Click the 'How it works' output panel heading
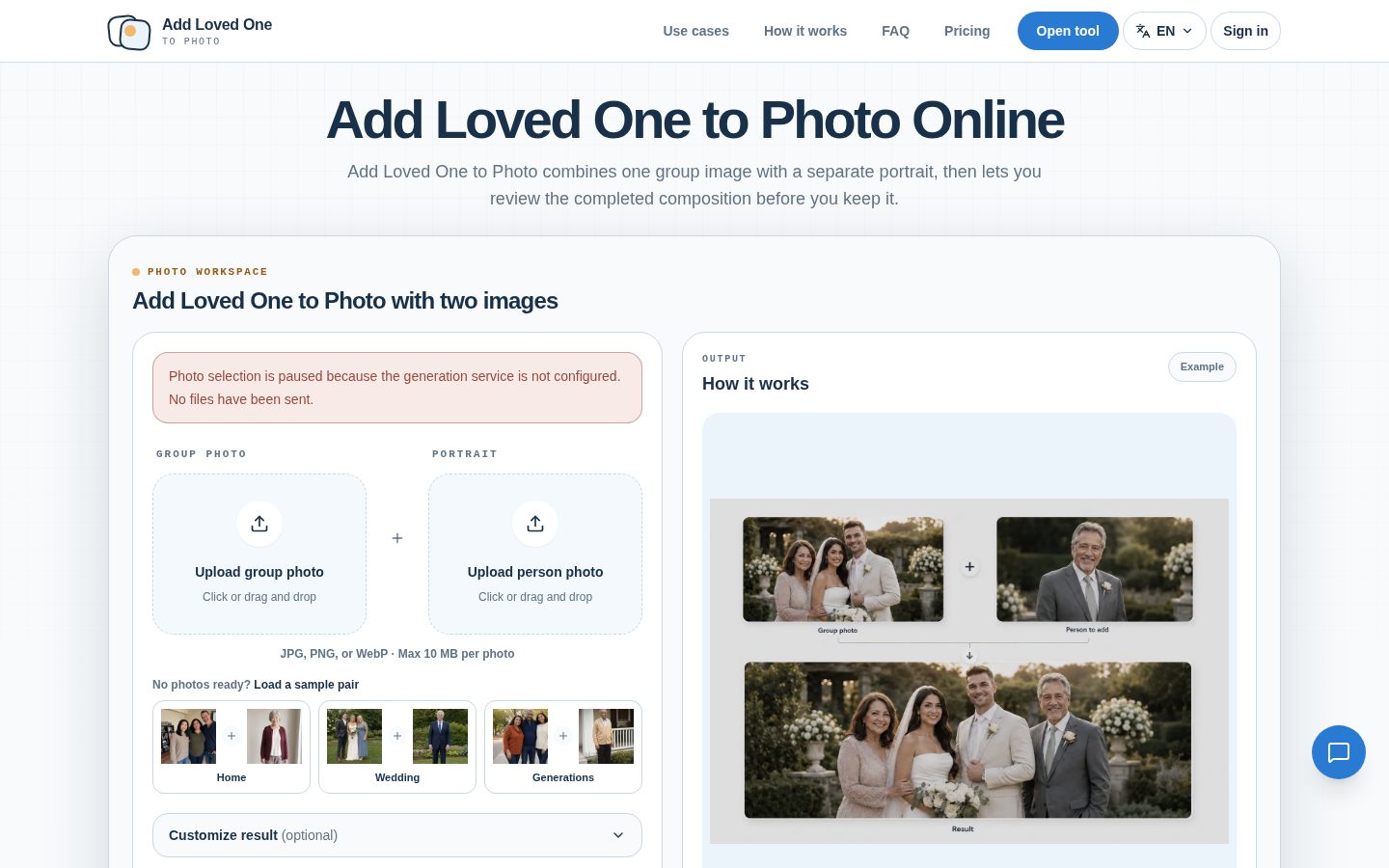 (x=755, y=384)
